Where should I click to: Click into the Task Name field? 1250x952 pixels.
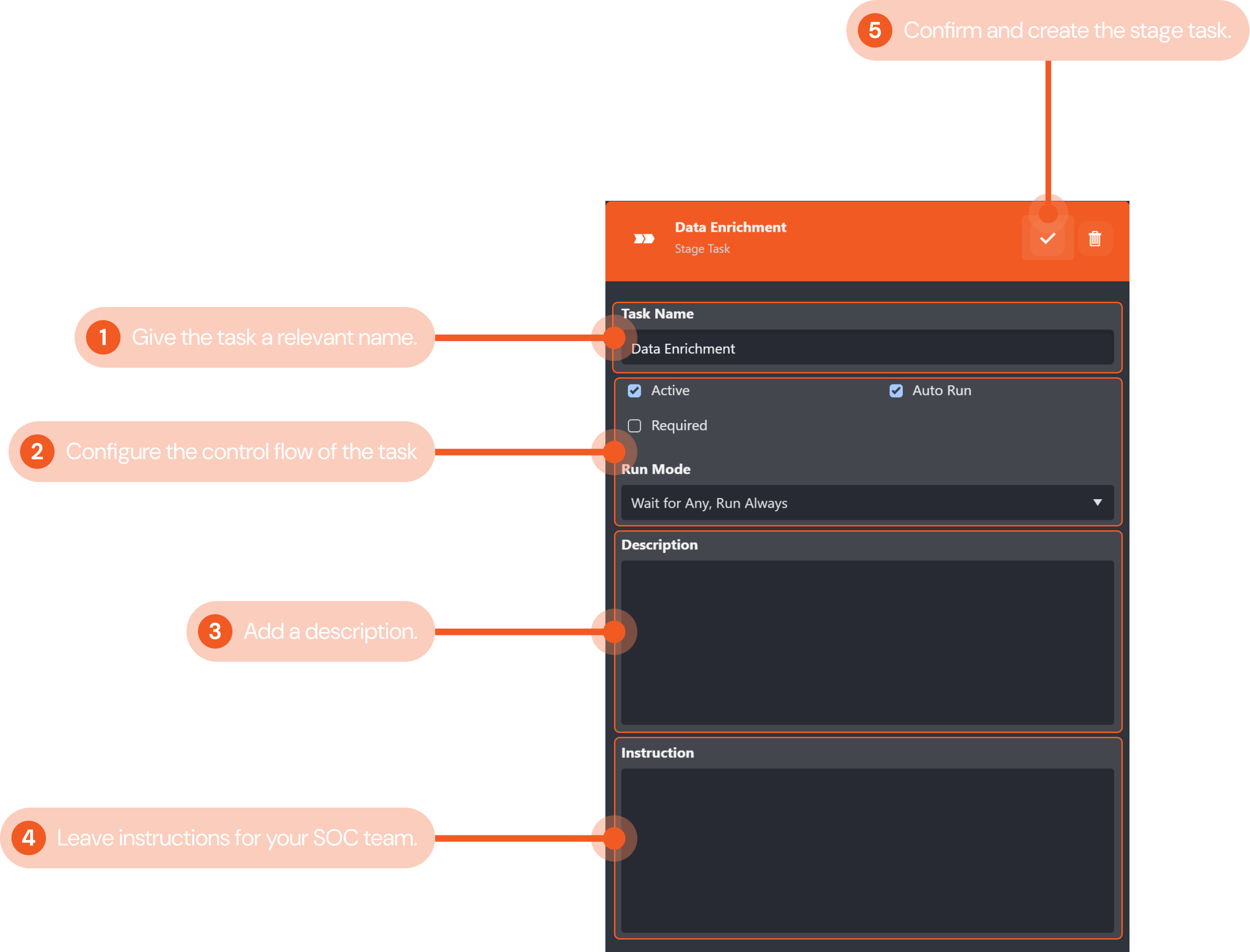[x=867, y=348]
